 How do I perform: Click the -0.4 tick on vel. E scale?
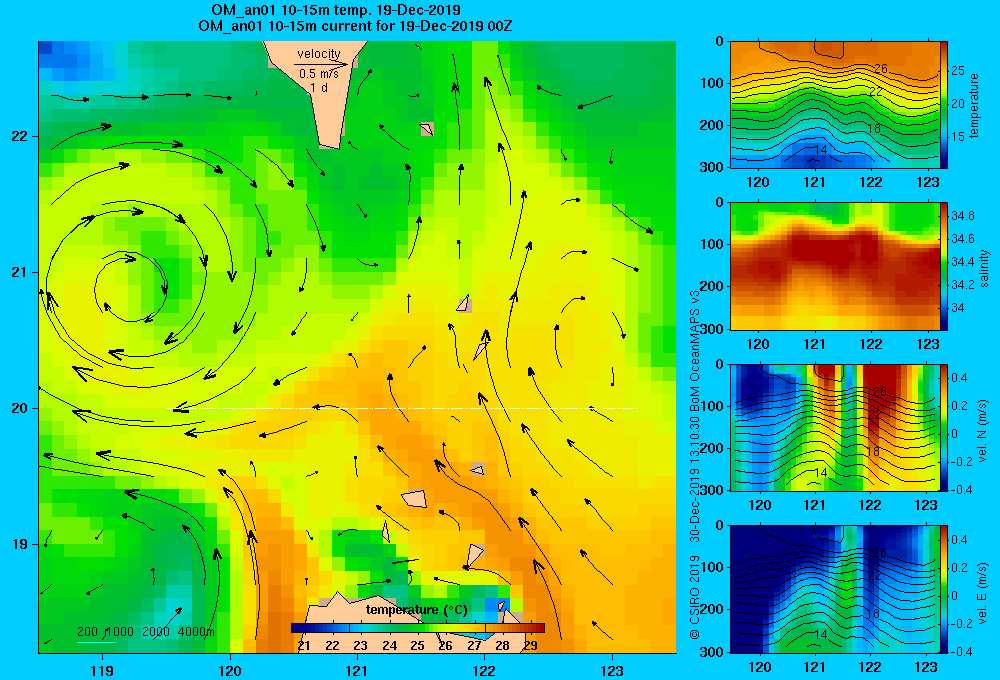pyautogui.click(x=960, y=651)
